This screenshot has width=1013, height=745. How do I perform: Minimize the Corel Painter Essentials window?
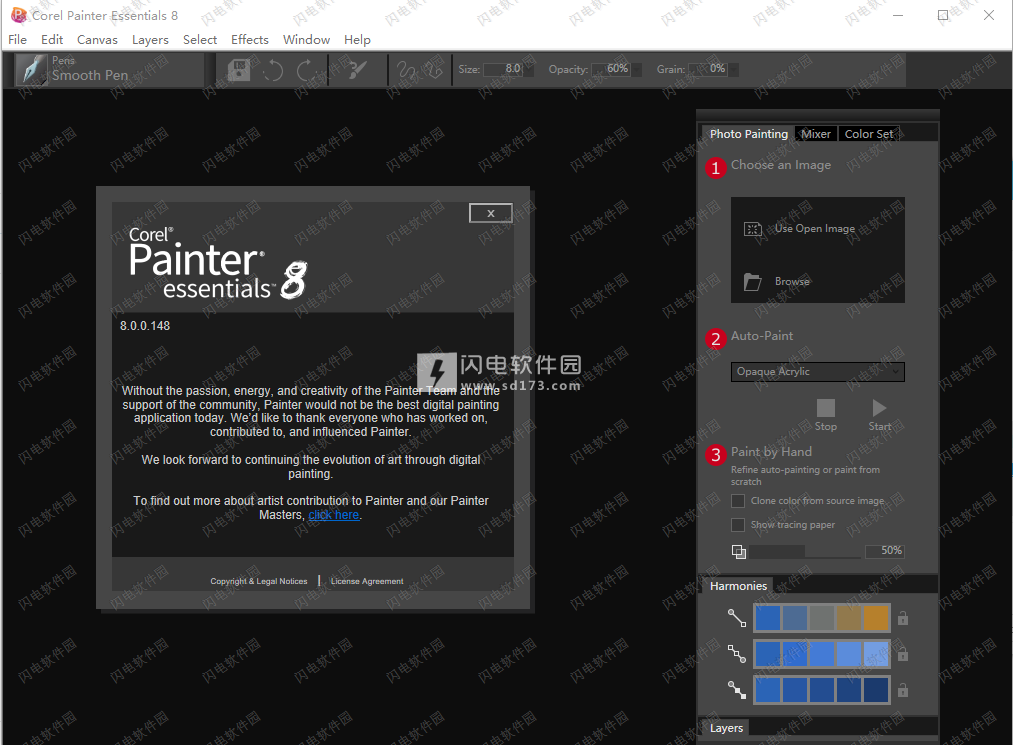(898, 16)
